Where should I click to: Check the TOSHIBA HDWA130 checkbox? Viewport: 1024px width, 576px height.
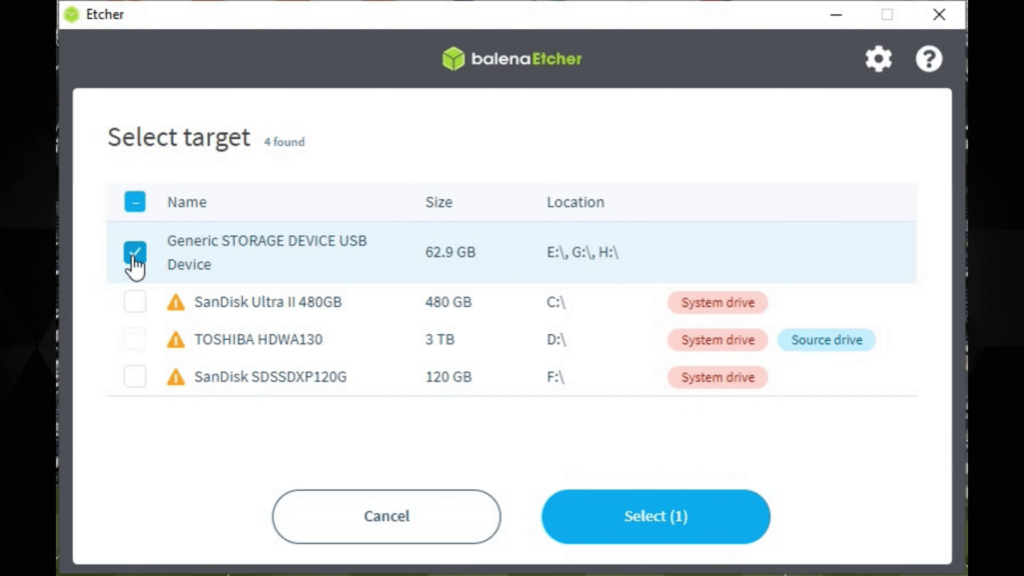(x=135, y=339)
